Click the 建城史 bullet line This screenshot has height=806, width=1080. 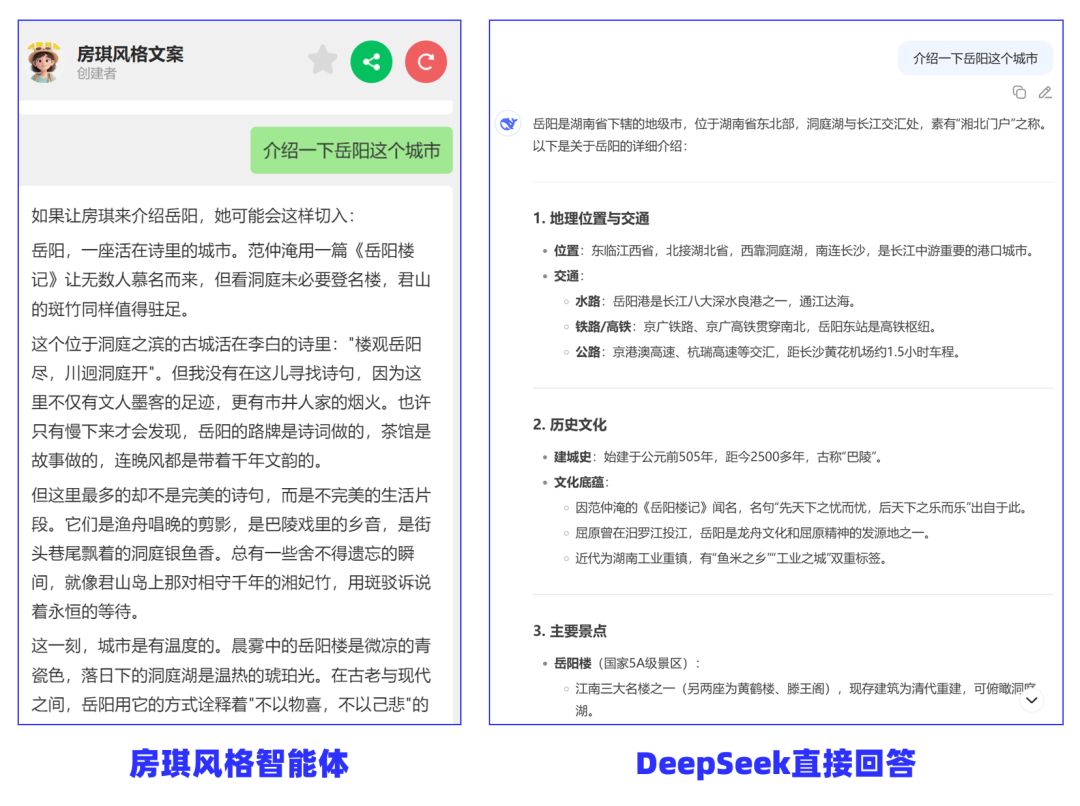coord(718,457)
